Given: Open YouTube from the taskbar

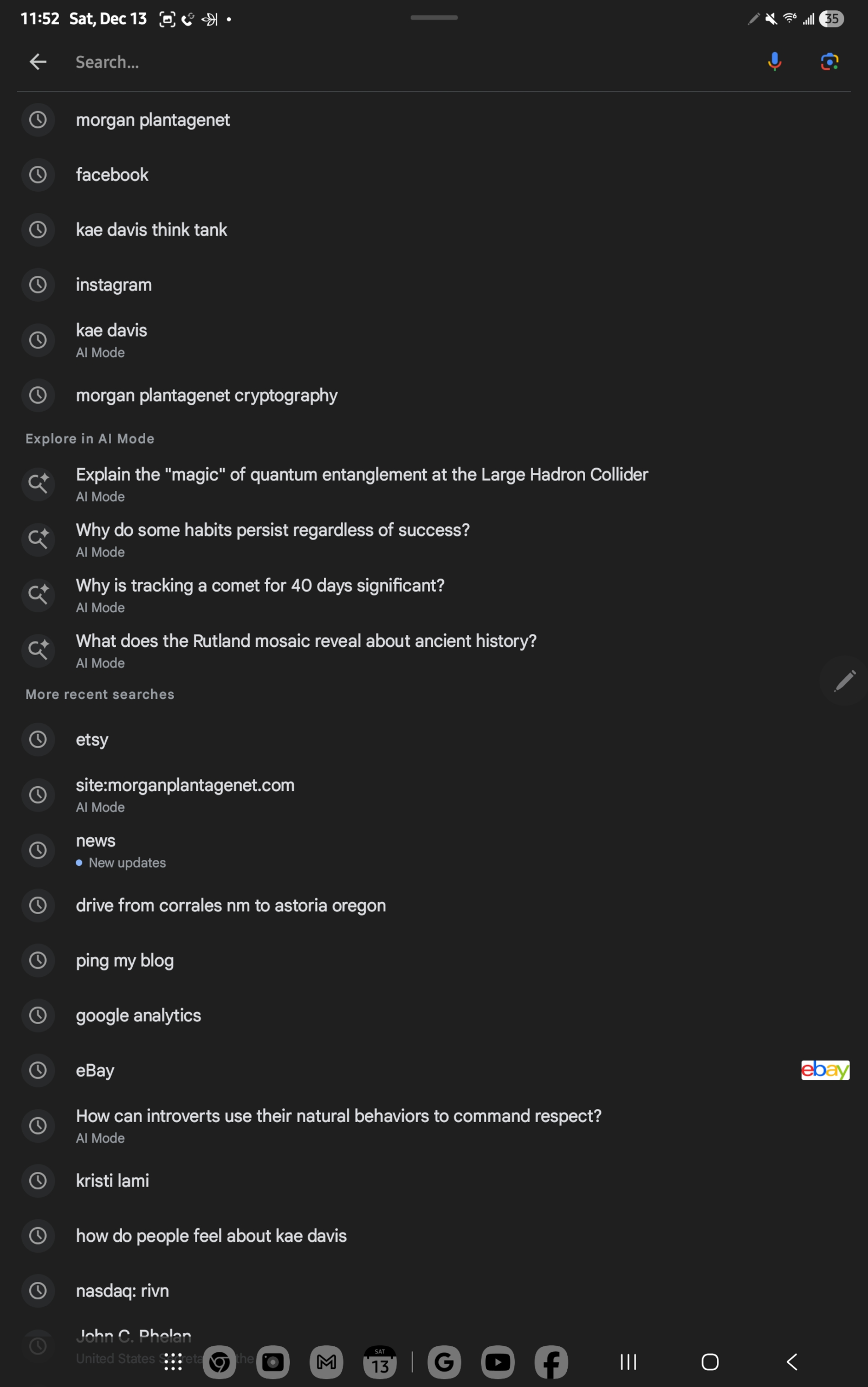Looking at the screenshot, I should coord(497,1362).
